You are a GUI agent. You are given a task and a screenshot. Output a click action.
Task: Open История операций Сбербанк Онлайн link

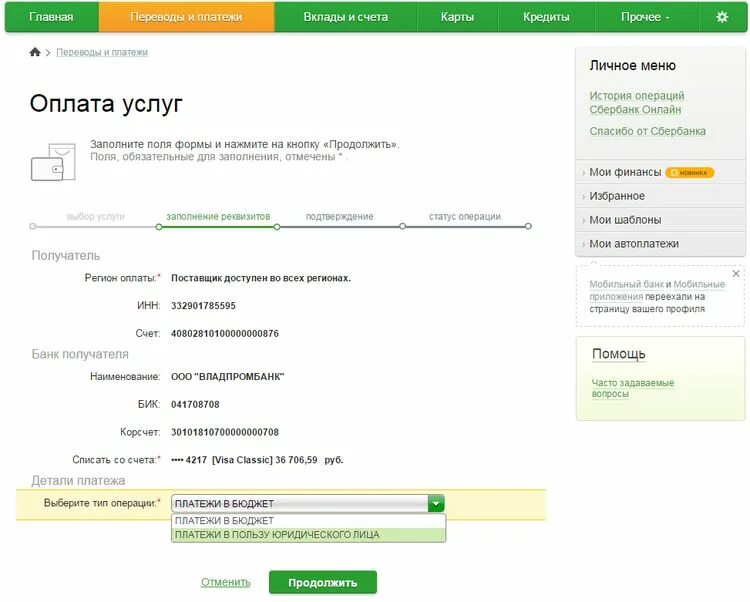637,102
